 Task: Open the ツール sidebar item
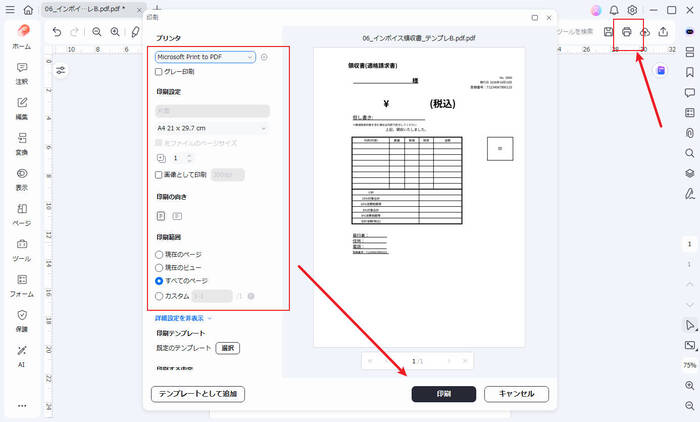[x=22, y=251]
